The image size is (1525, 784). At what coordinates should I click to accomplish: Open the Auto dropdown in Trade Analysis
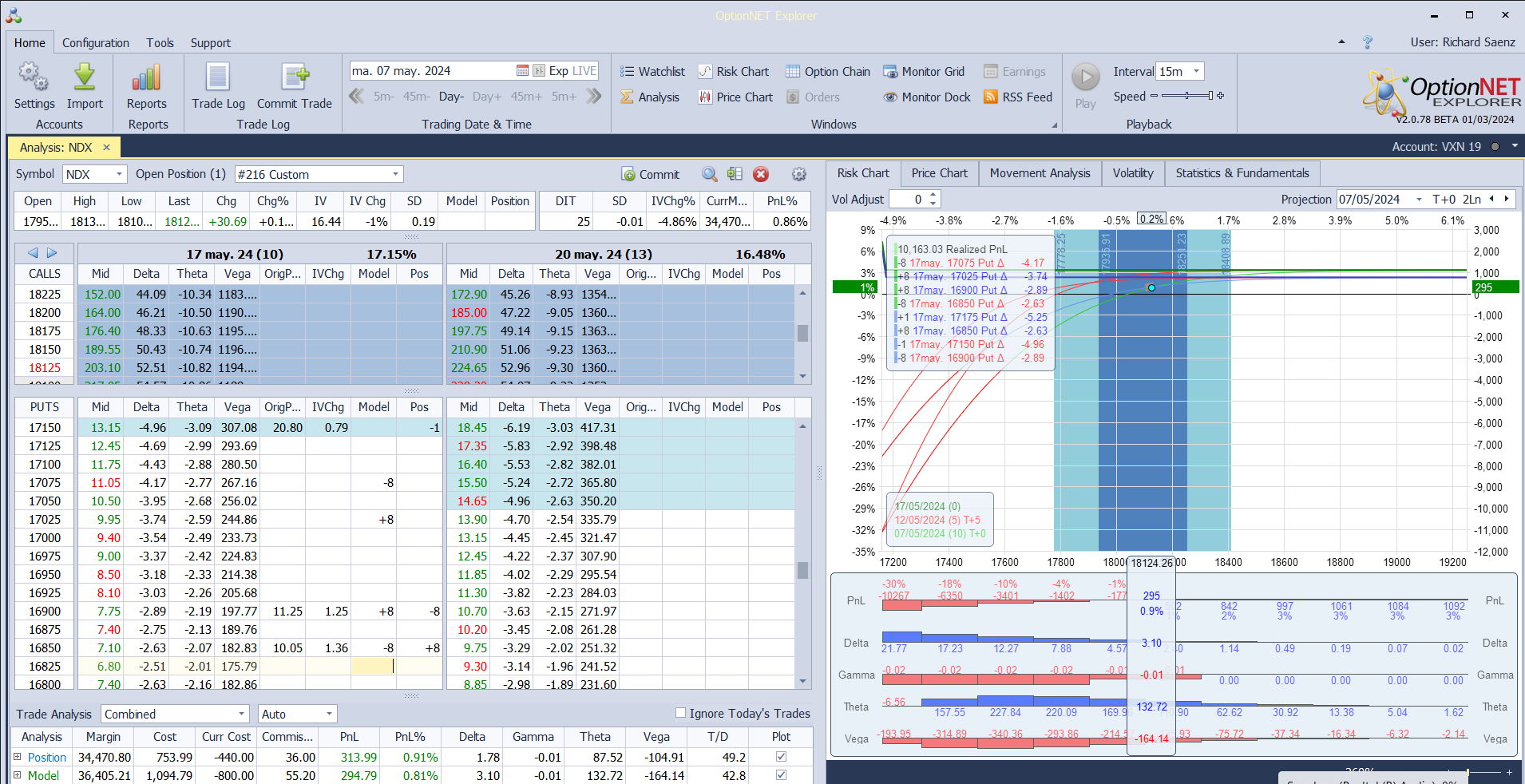click(x=328, y=714)
